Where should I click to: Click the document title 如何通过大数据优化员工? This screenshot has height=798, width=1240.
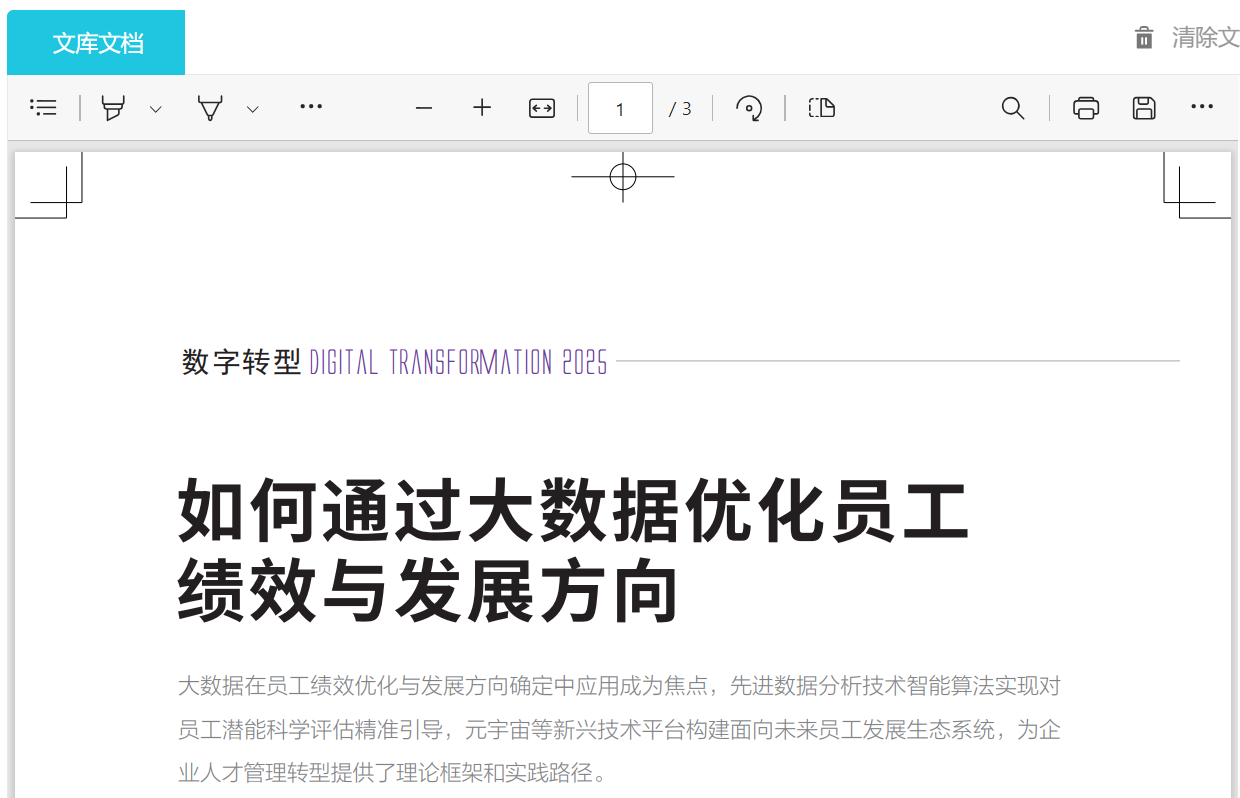pos(573,510)
